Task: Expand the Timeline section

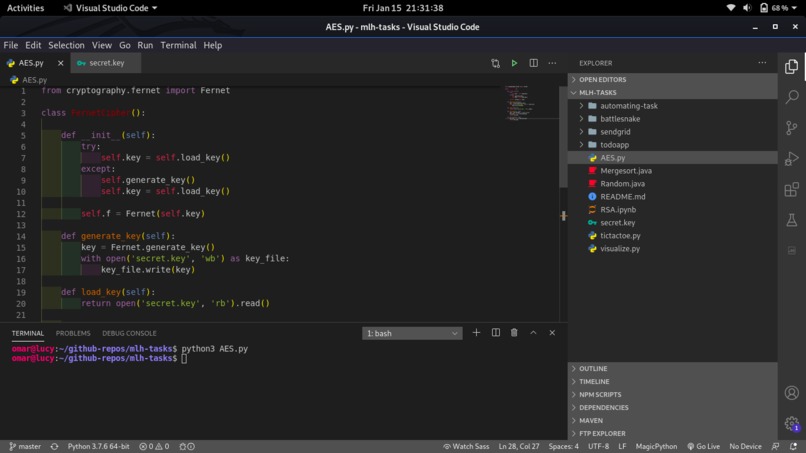Action: click(x=672, y=382)
